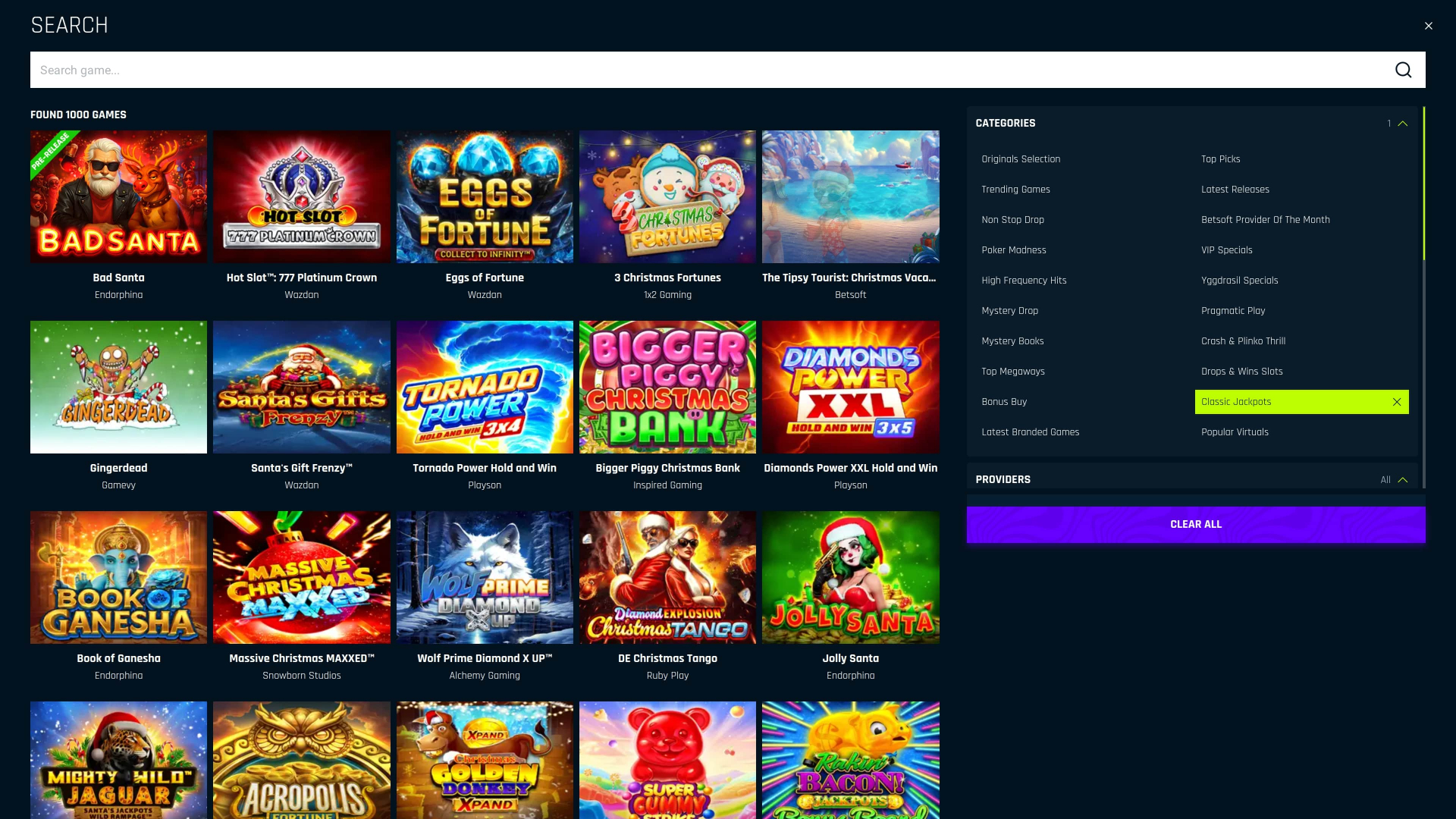
Task: Expand the Providers section
Action: tap(1403, 479)
